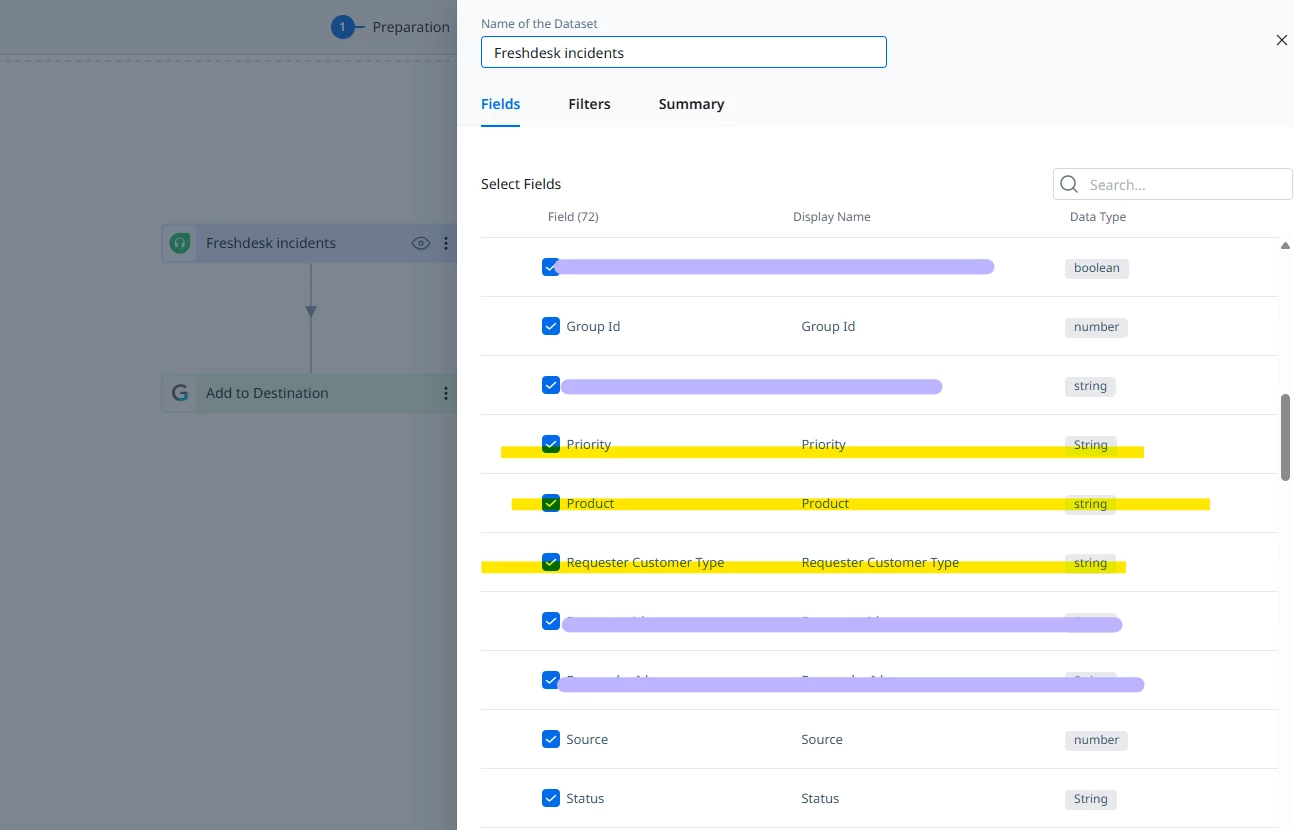The height and width of the screenshot is (830, 1293).
Task: Click the Freshdesk headset icon on the node
Action: coord(180,243)
